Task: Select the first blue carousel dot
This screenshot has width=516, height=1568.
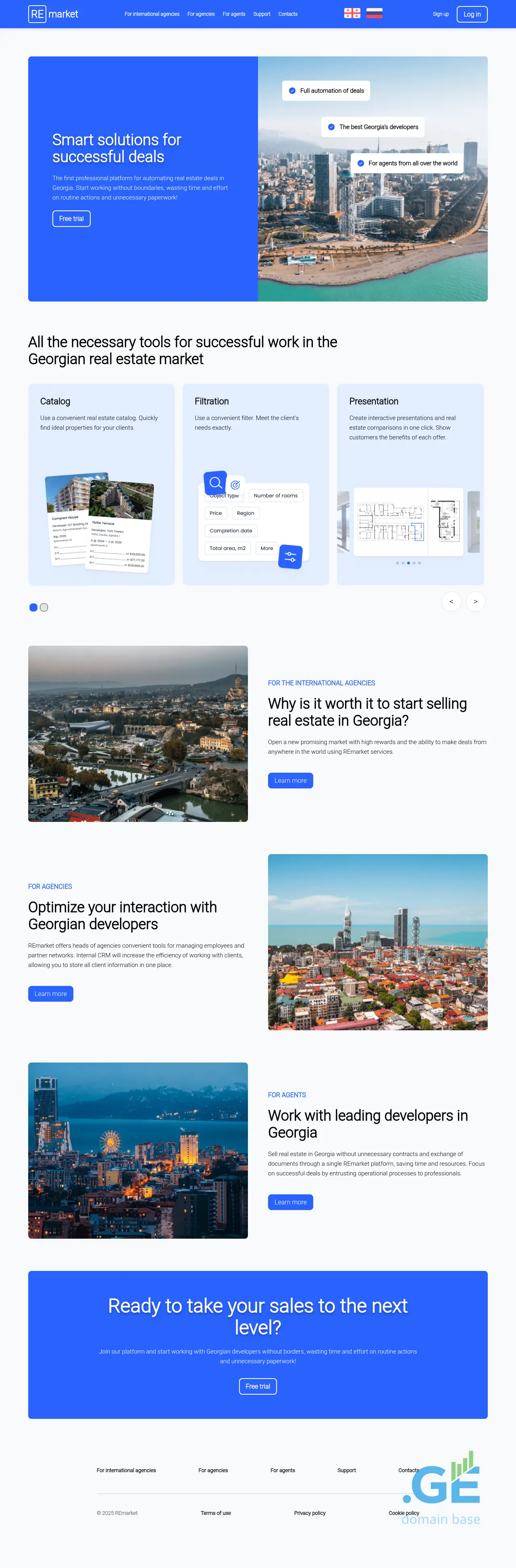Action: (x=33, y=607)
